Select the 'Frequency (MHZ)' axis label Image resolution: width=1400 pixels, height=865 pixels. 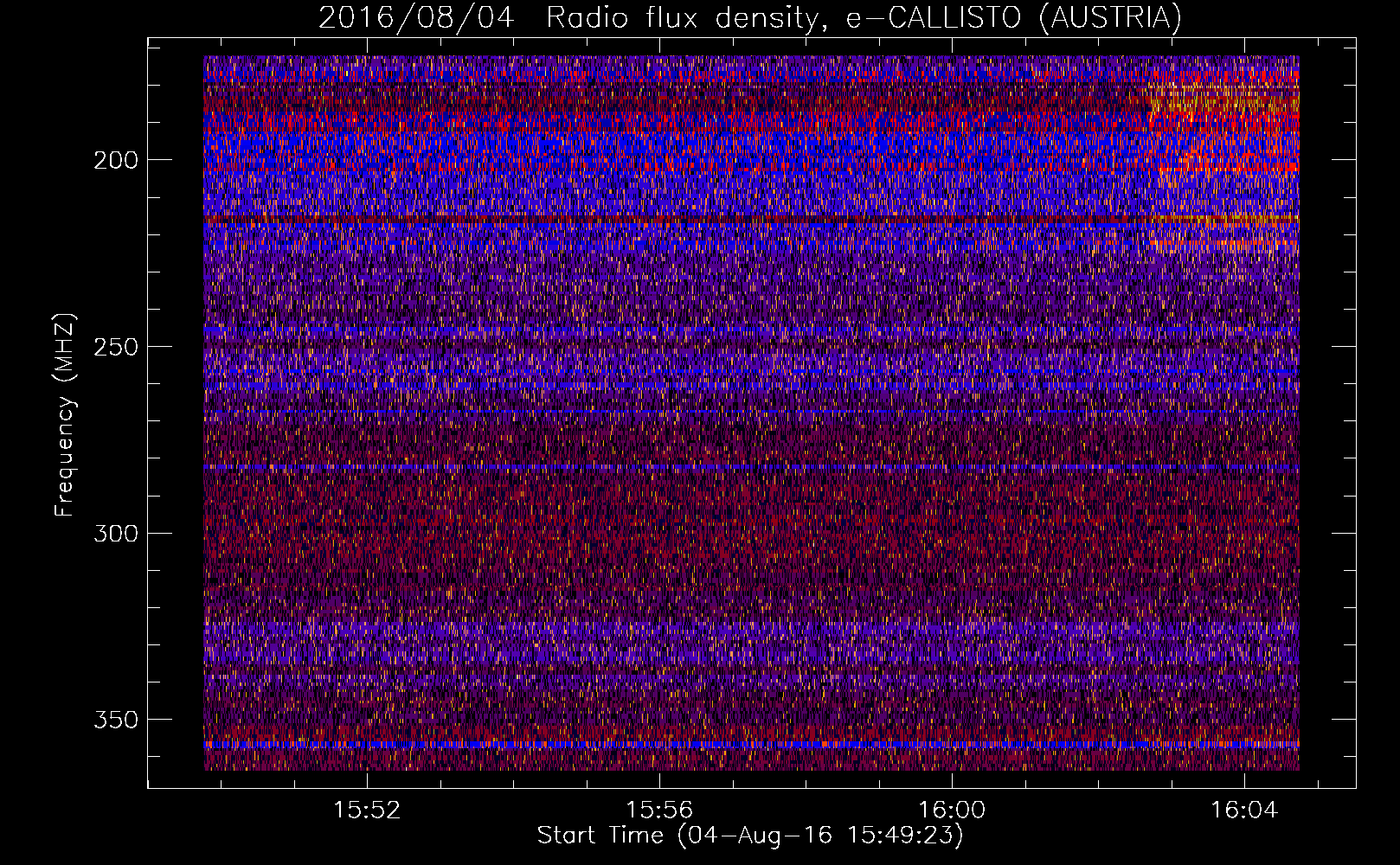pyautogui.click(x=65, y=414)
